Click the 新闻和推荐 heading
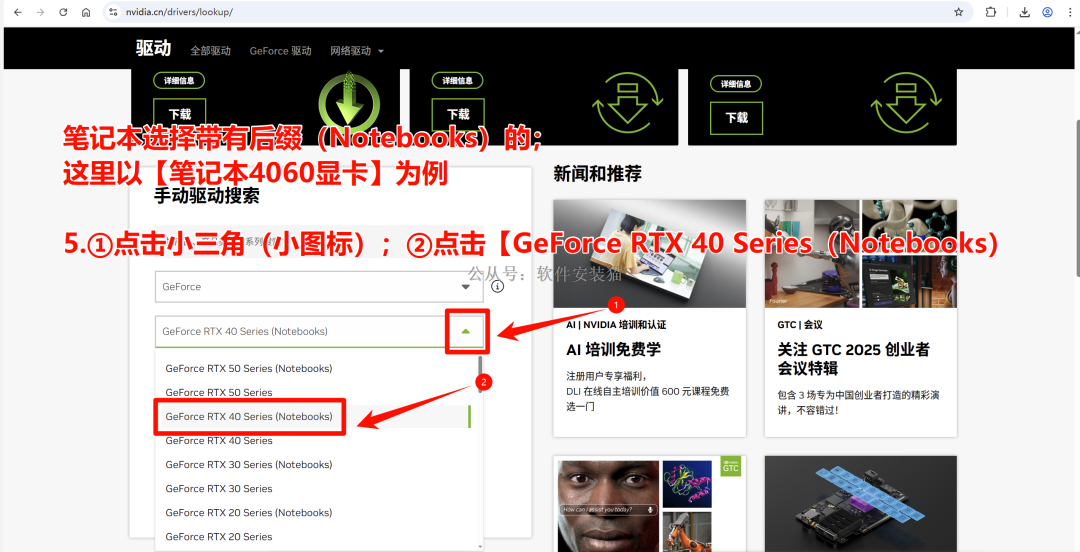The height and width of the screenshot is (552, 1080). coord(598,174)
